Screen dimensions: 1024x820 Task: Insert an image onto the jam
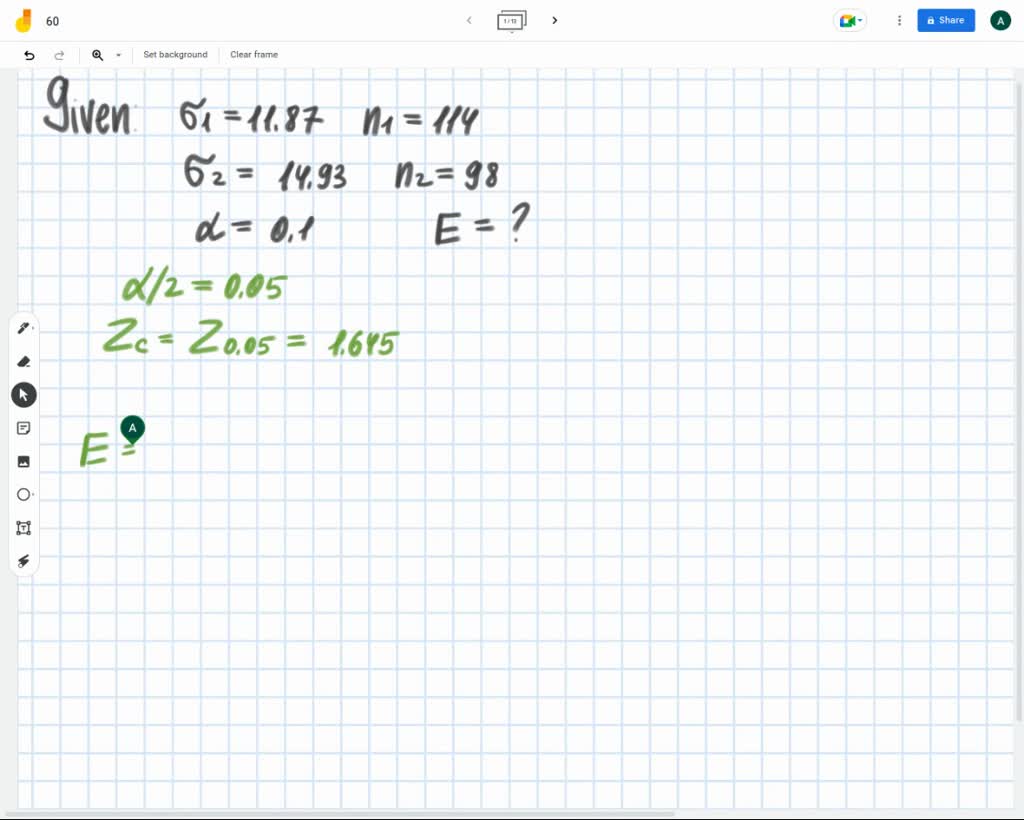tap(23, 461)
